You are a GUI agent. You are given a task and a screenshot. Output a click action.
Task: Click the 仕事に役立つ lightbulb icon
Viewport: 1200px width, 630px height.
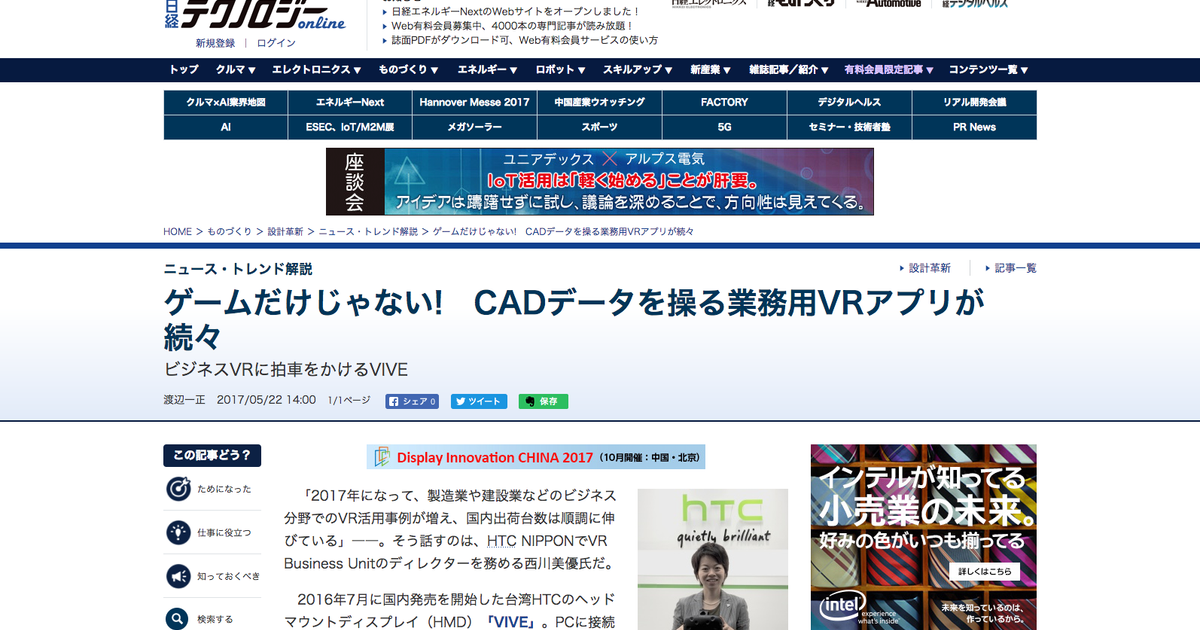[178, 532]
